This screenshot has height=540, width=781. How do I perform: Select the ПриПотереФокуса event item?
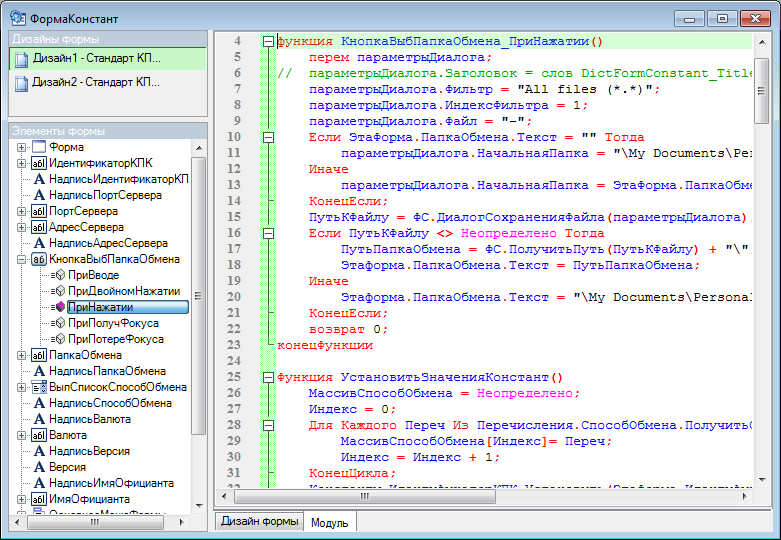[116, 339]
